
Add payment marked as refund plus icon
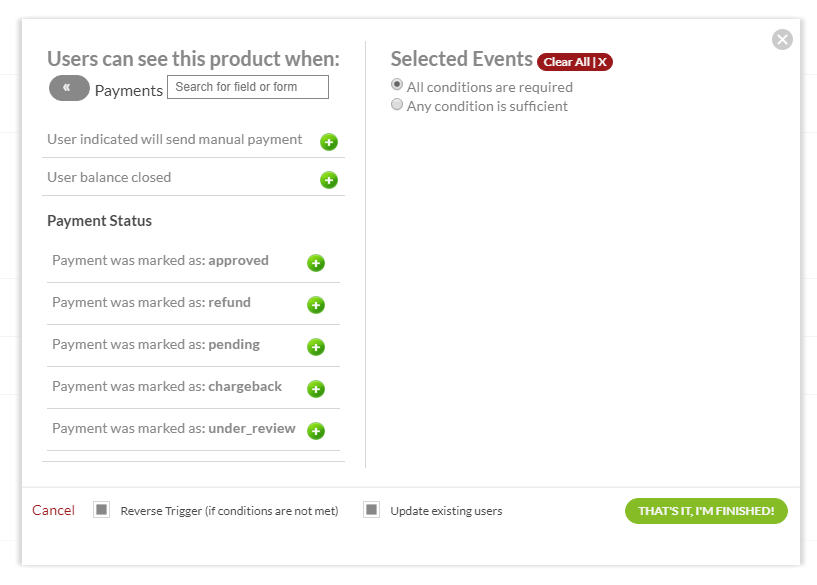click(316, 305)
